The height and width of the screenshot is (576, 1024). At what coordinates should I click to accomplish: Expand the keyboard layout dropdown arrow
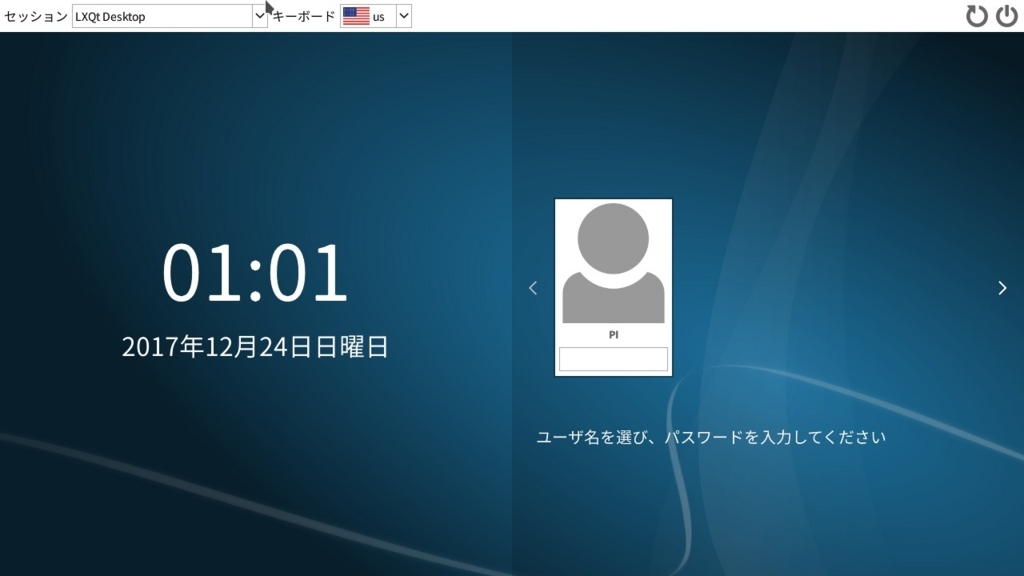pyautogui.click(x=404, y=16)
